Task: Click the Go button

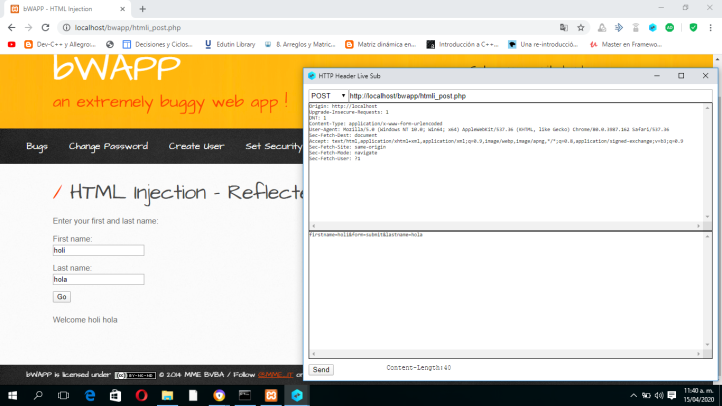Action: (x=62, y=297)
